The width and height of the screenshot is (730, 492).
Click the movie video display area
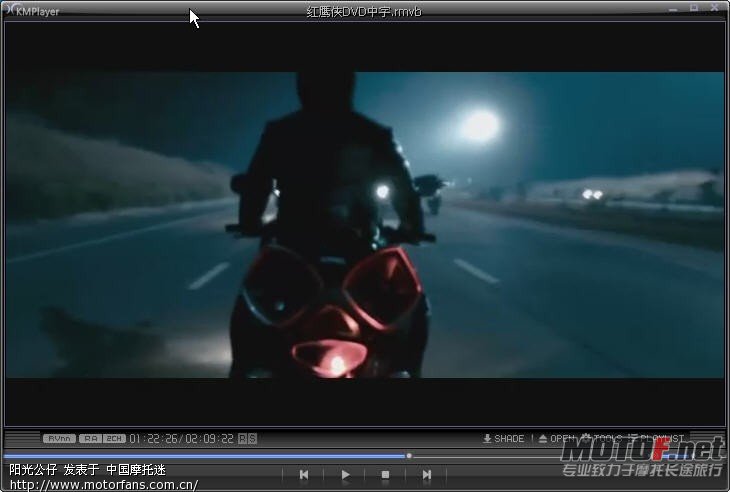click(x=364, y=224)
